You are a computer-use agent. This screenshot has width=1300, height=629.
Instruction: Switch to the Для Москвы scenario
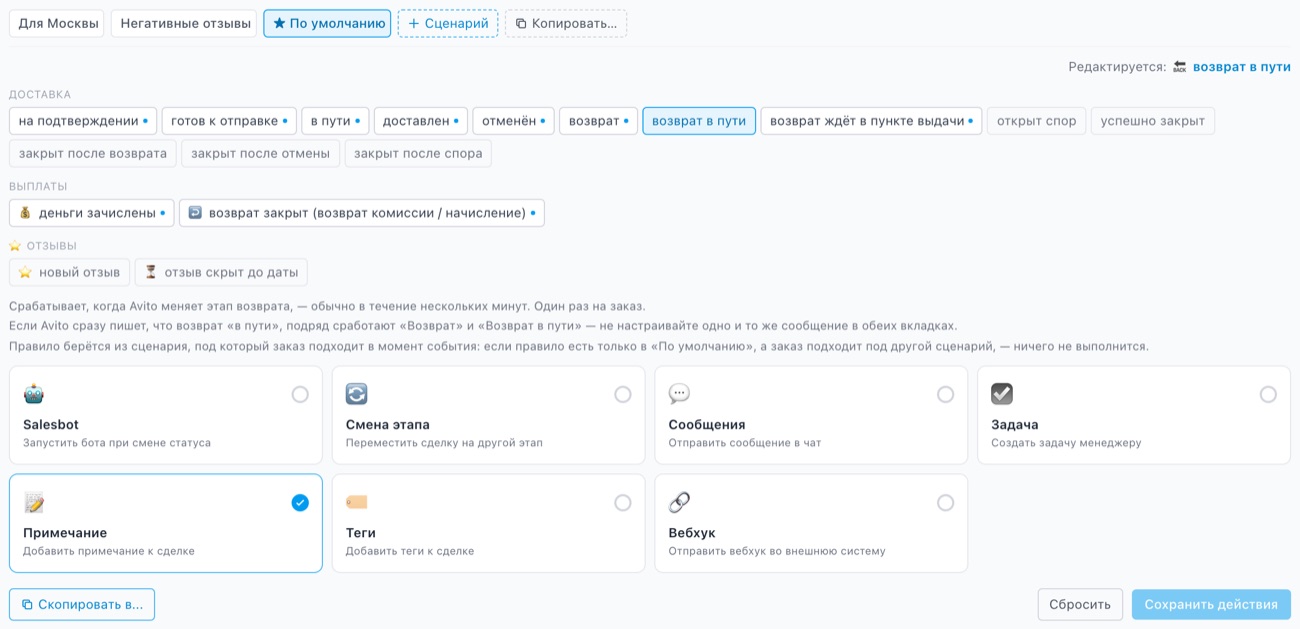coord(57,23)
